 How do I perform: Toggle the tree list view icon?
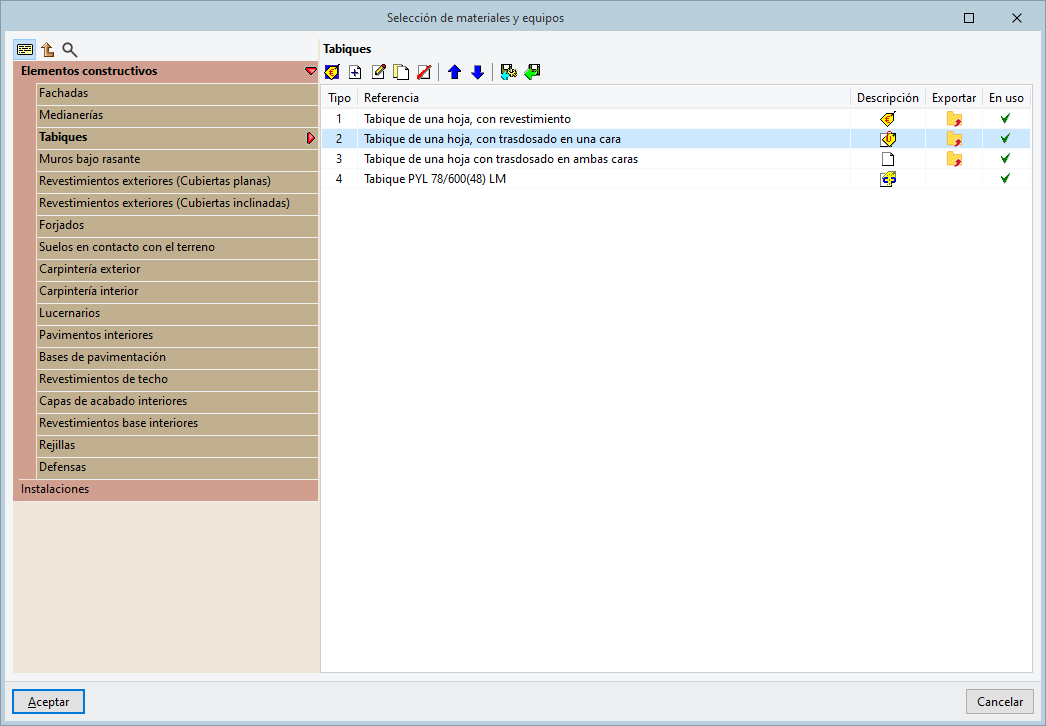pyautogui.click(x=25, y=49)
